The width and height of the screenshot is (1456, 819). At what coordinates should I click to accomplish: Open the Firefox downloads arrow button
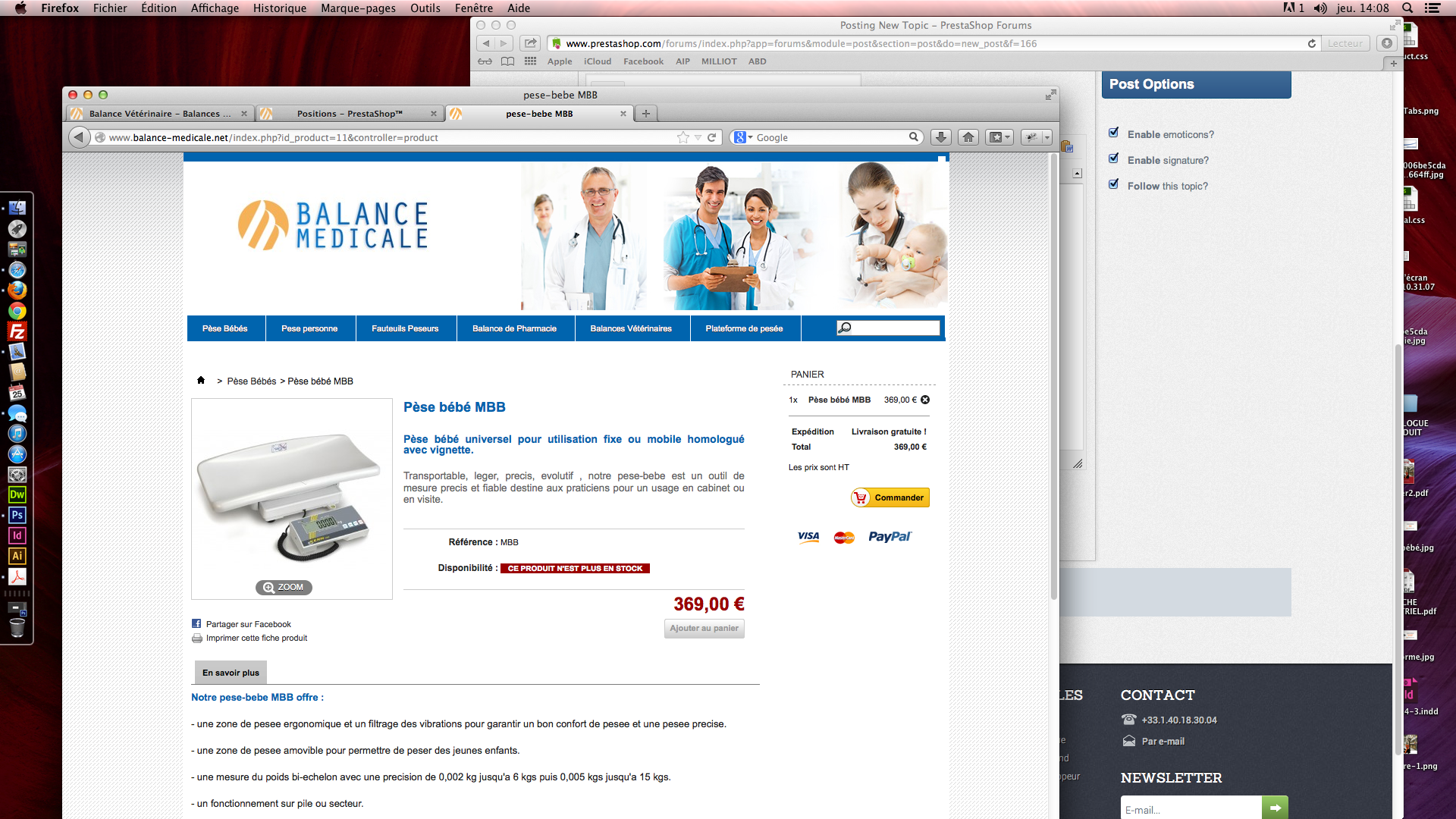pos(940,137)
